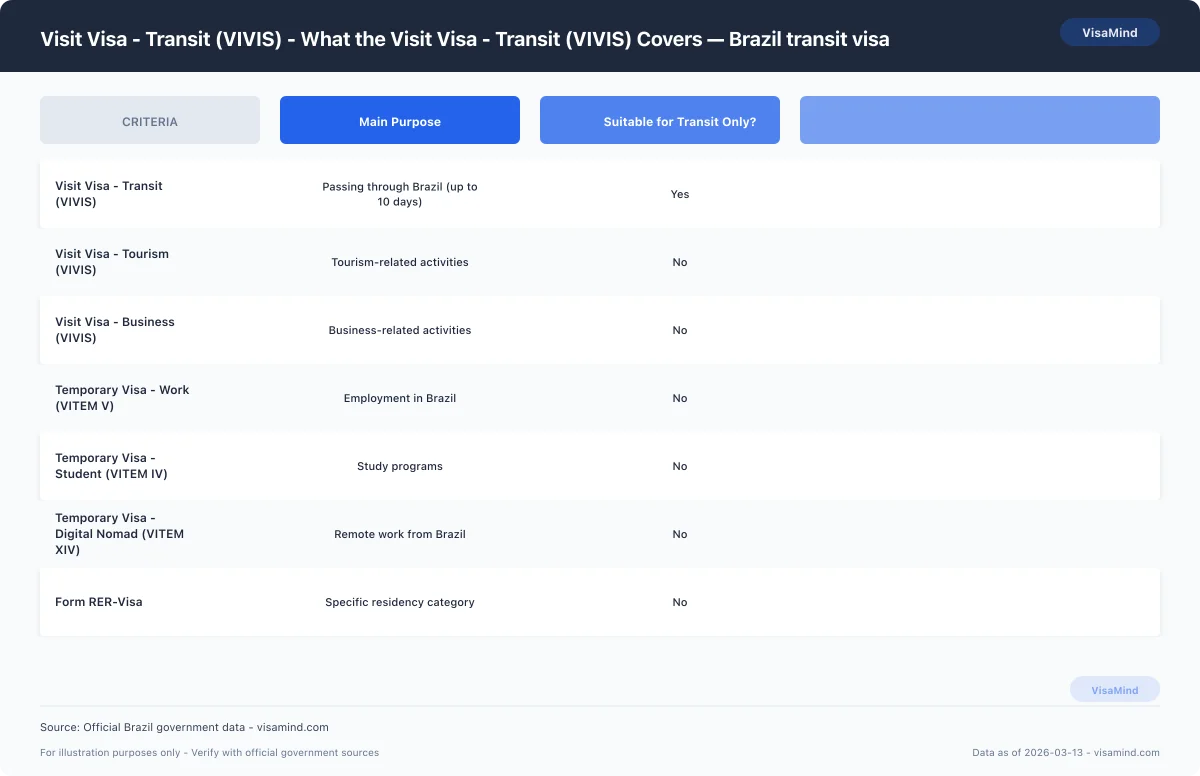The width and height of the screenshot is (1200, 776).
Task: Click the illustration purposes disclaimer text
Action: [209, 752]
